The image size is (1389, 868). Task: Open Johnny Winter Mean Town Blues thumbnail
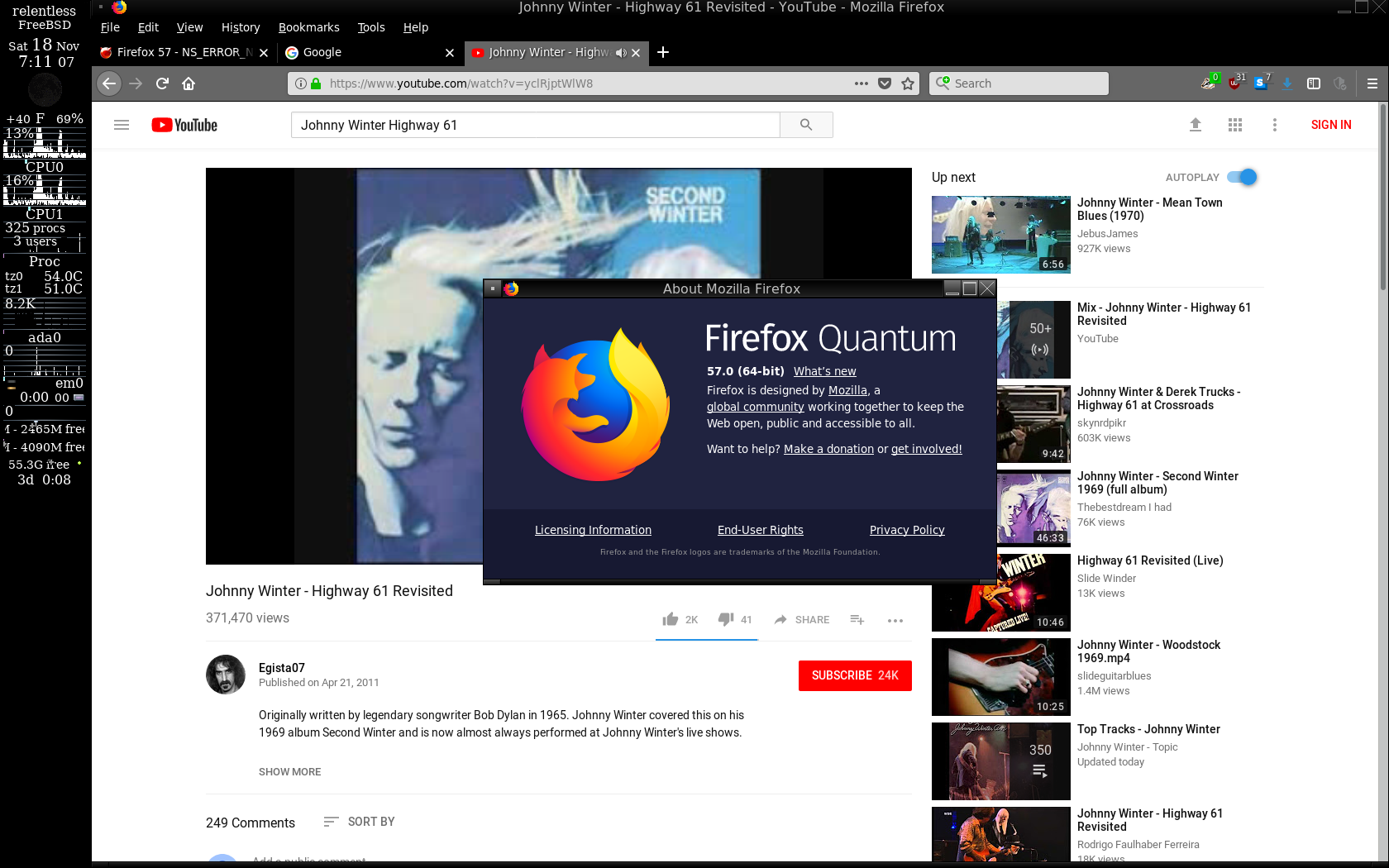click(1001, 235)
